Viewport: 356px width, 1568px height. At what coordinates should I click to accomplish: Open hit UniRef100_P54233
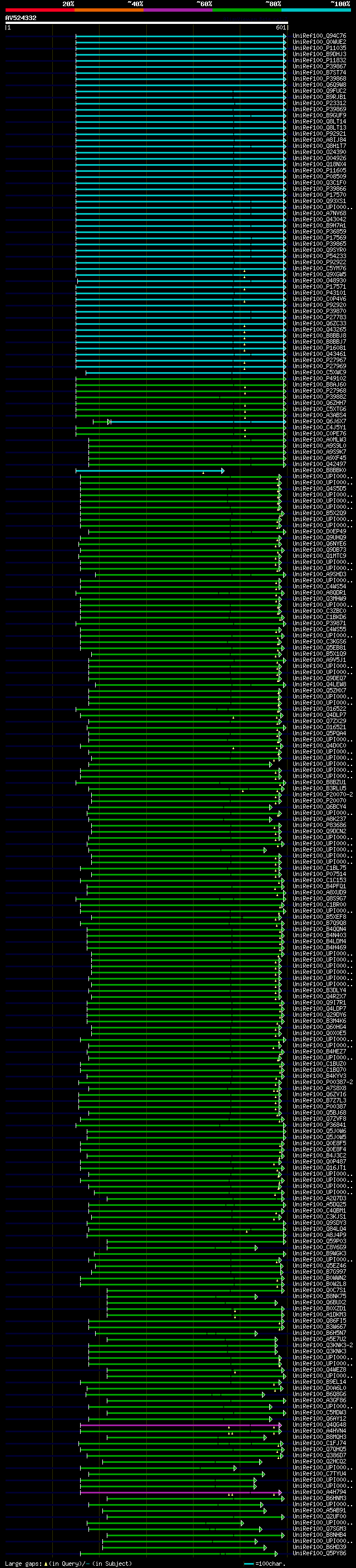click(319, 256)
